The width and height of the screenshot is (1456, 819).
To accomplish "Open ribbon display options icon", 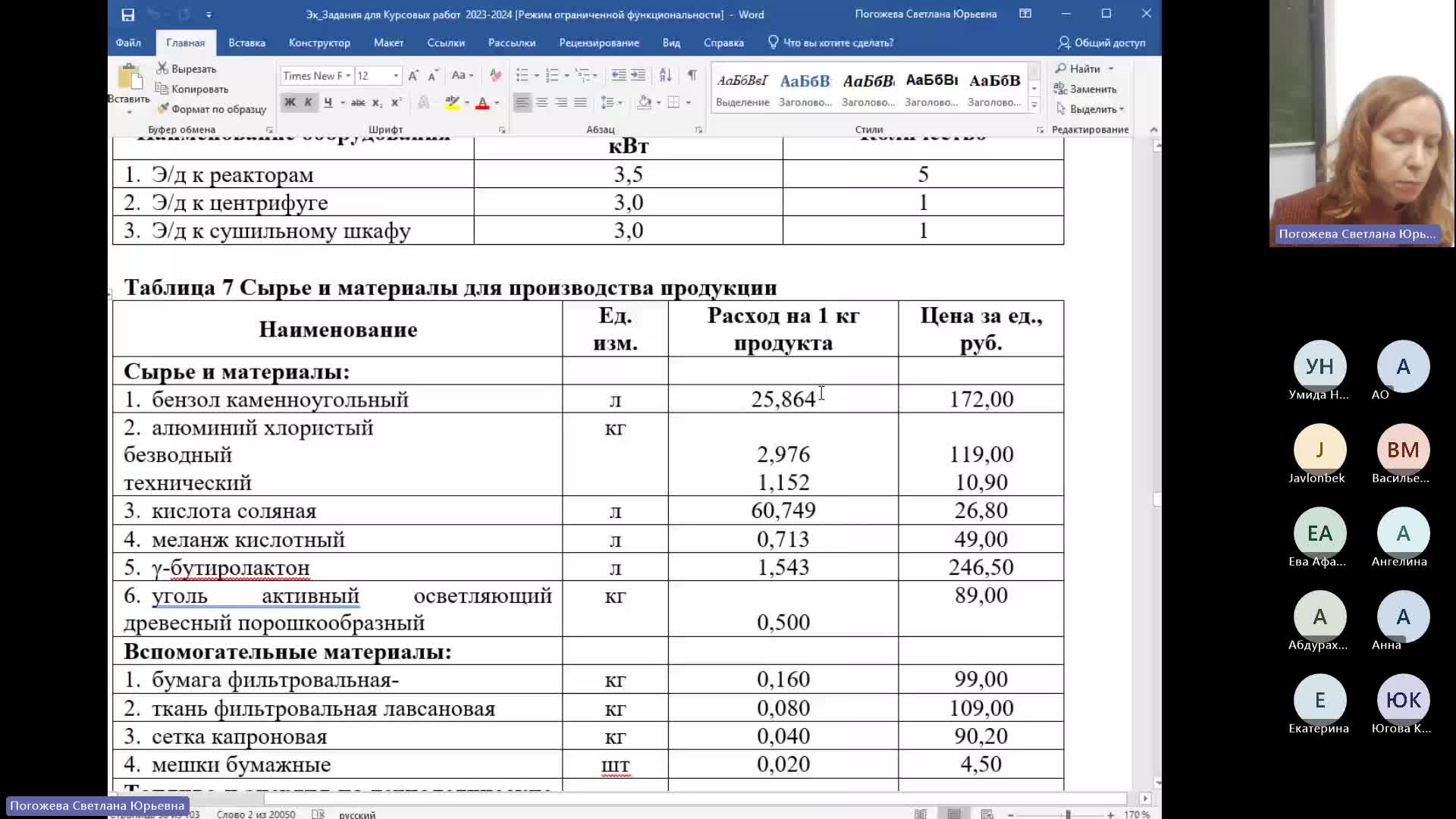I will point(1025,14).
